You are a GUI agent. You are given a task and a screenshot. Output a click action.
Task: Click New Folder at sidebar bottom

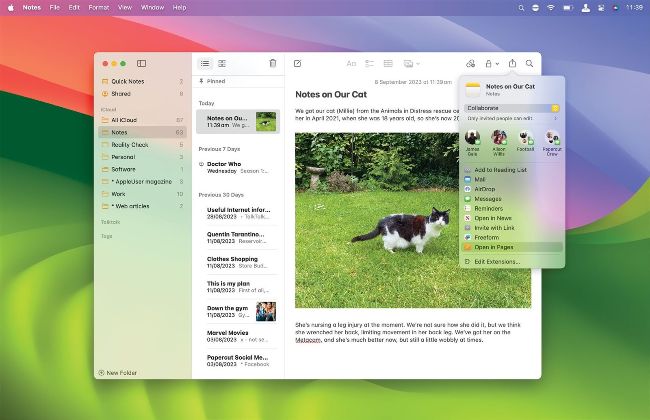[120, 372]
